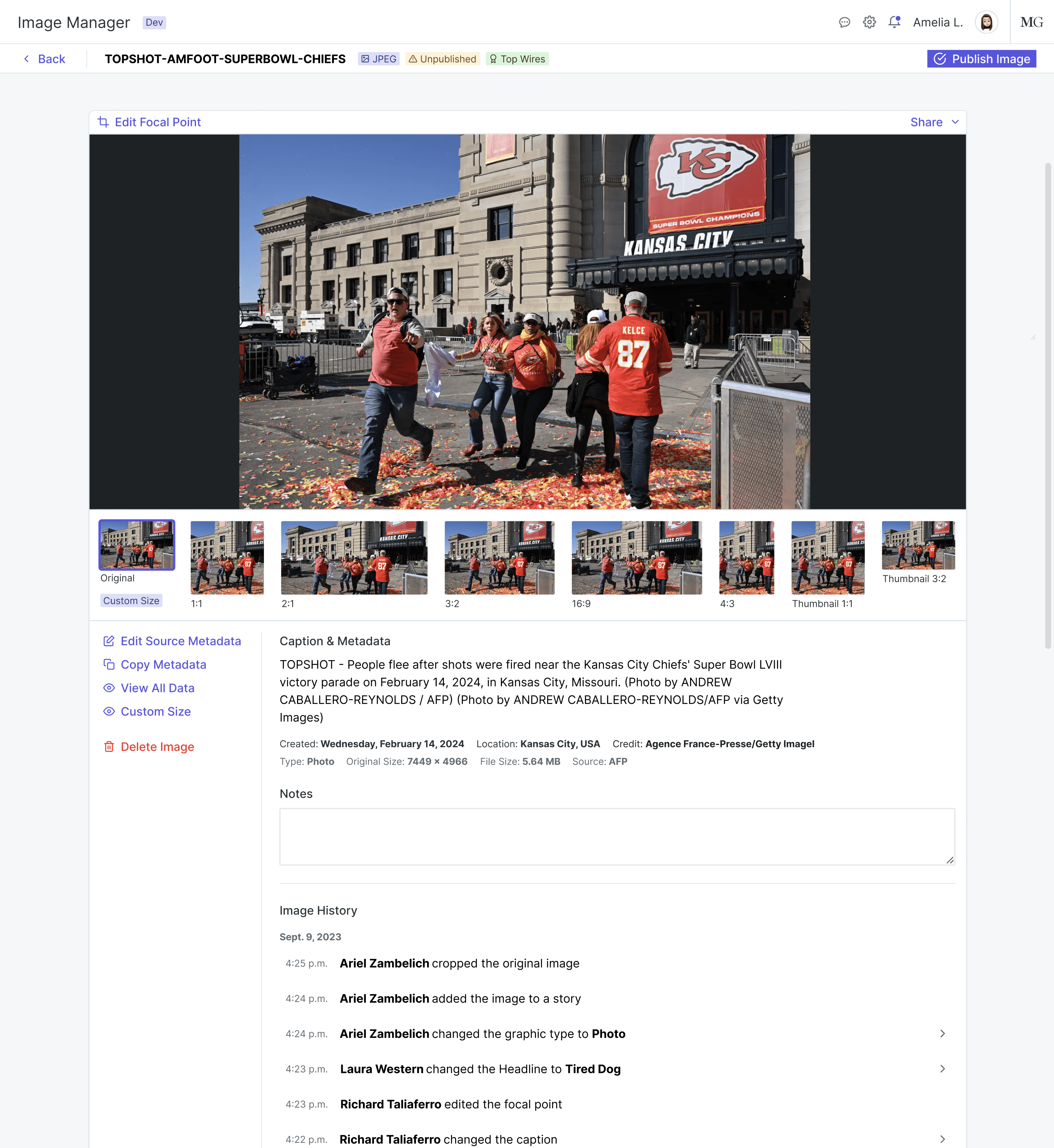Open settings gear icon in header

tap(869, 22)
